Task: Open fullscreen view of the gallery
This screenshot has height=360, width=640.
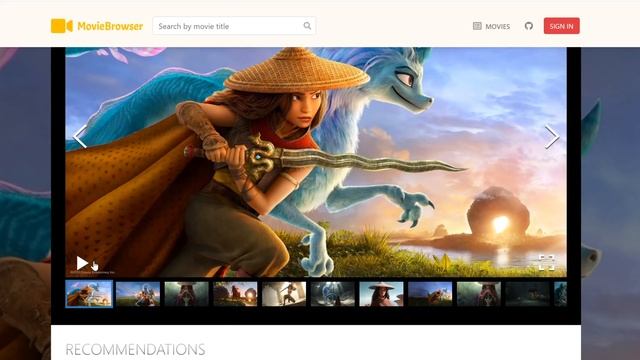Action: pyautogui.click(x=547, y=262)
